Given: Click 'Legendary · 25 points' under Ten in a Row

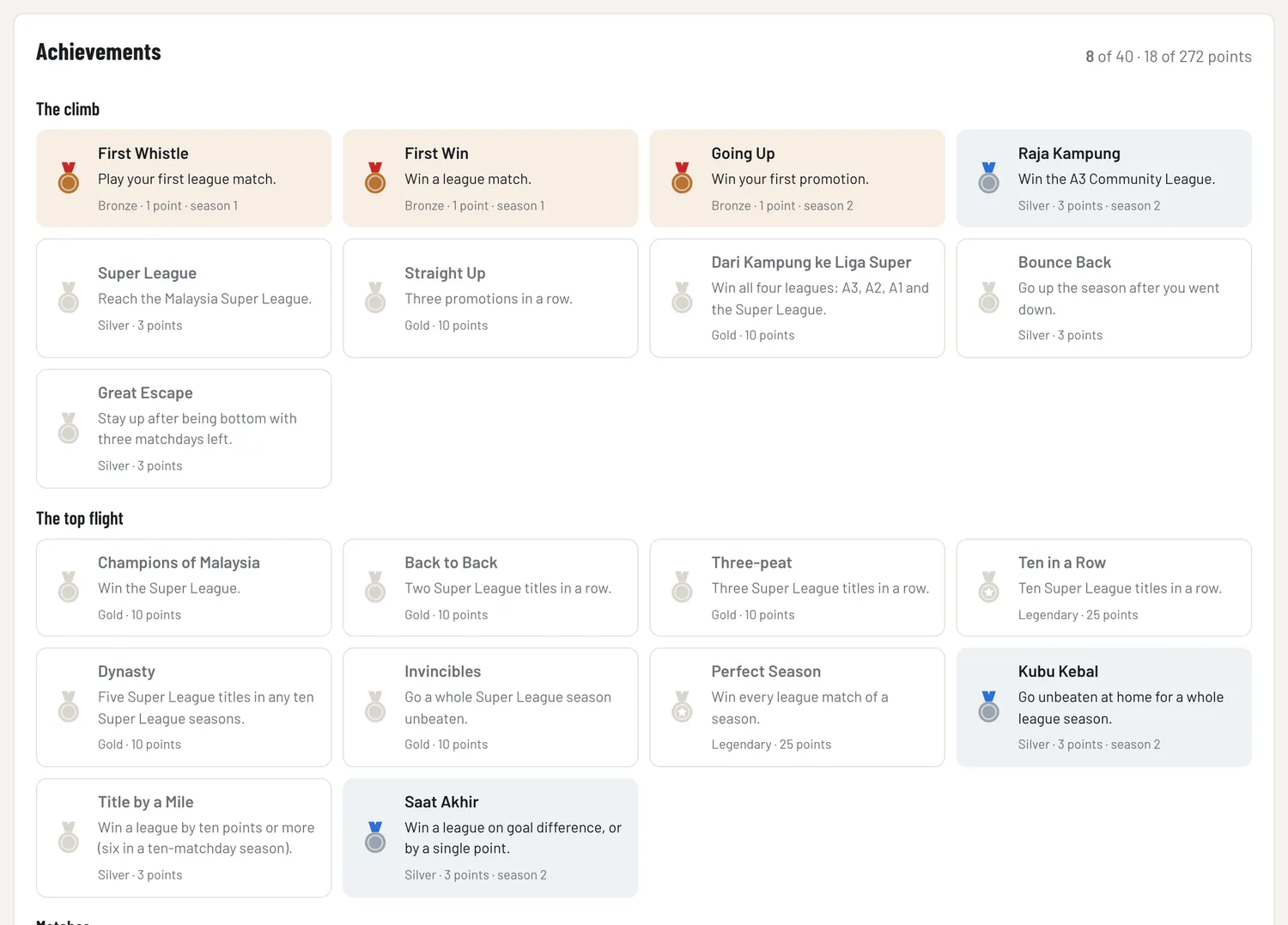Looking at the screenshot, I should coord(1078,615).
